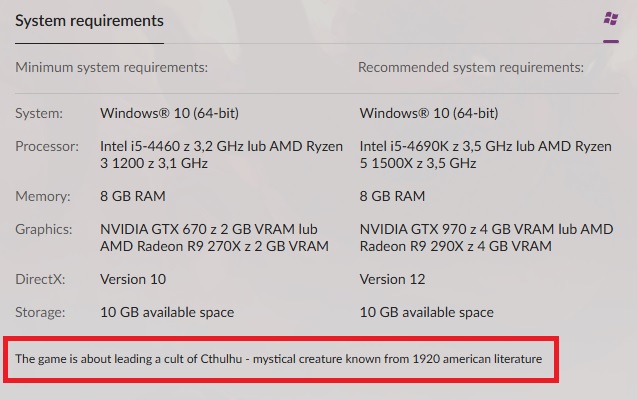Select the minimum Windows 10 (64-bit) text
The width and height of the screenshot is (637, 400).
point(169,113)
